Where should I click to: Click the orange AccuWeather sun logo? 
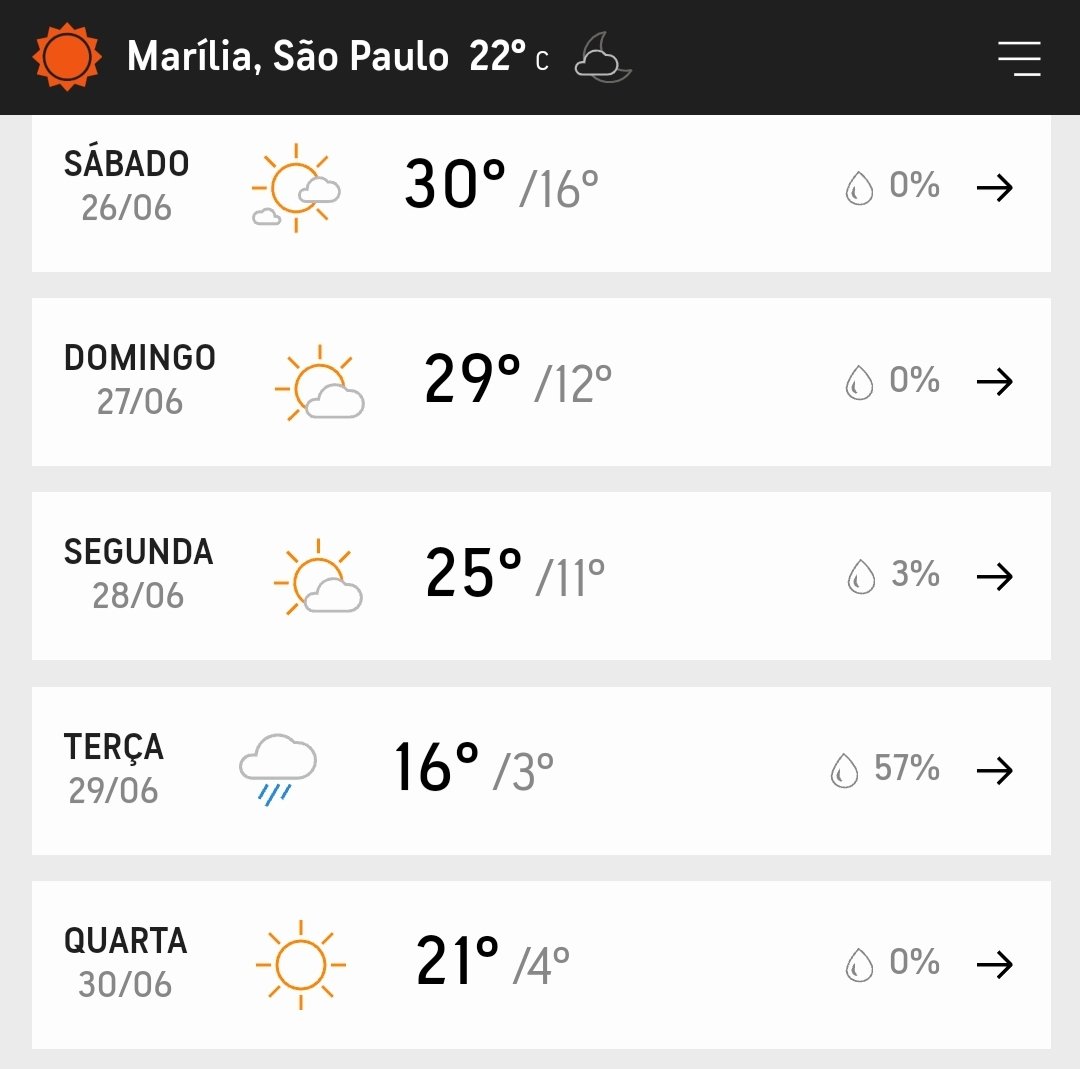(x=67, y=56)
